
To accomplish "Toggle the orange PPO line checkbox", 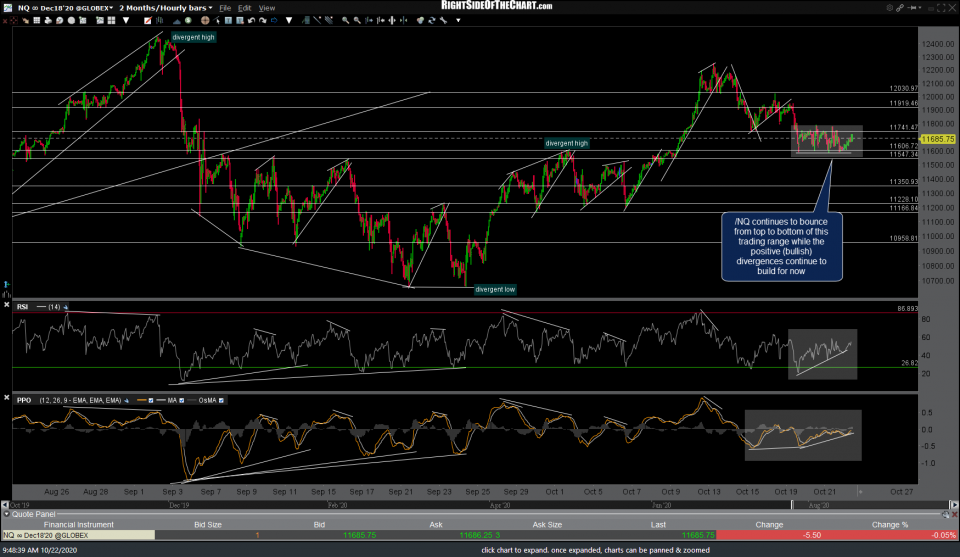I will (151, 400).
